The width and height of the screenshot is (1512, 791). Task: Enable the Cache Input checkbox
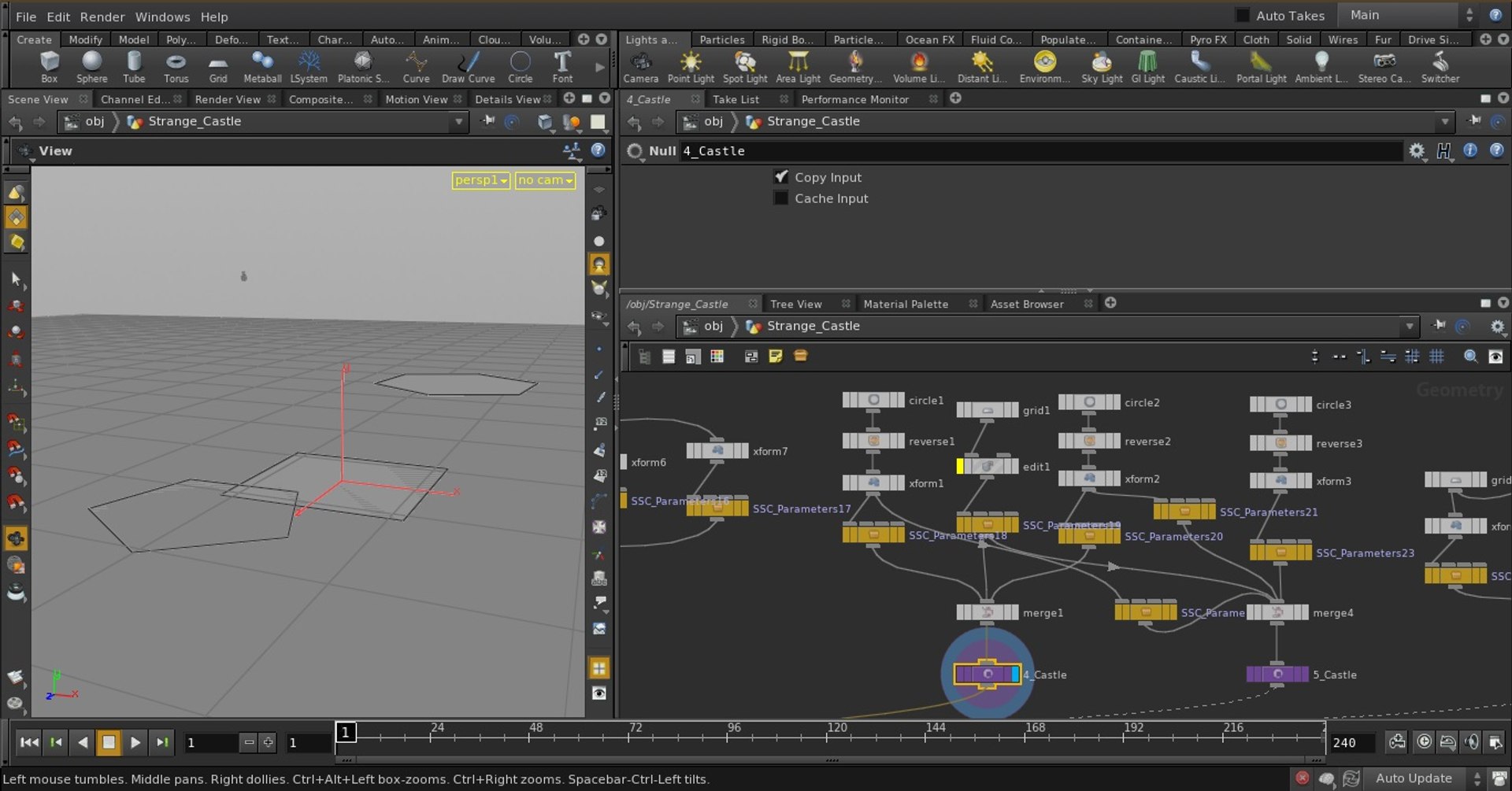click(x=780, y=198)
